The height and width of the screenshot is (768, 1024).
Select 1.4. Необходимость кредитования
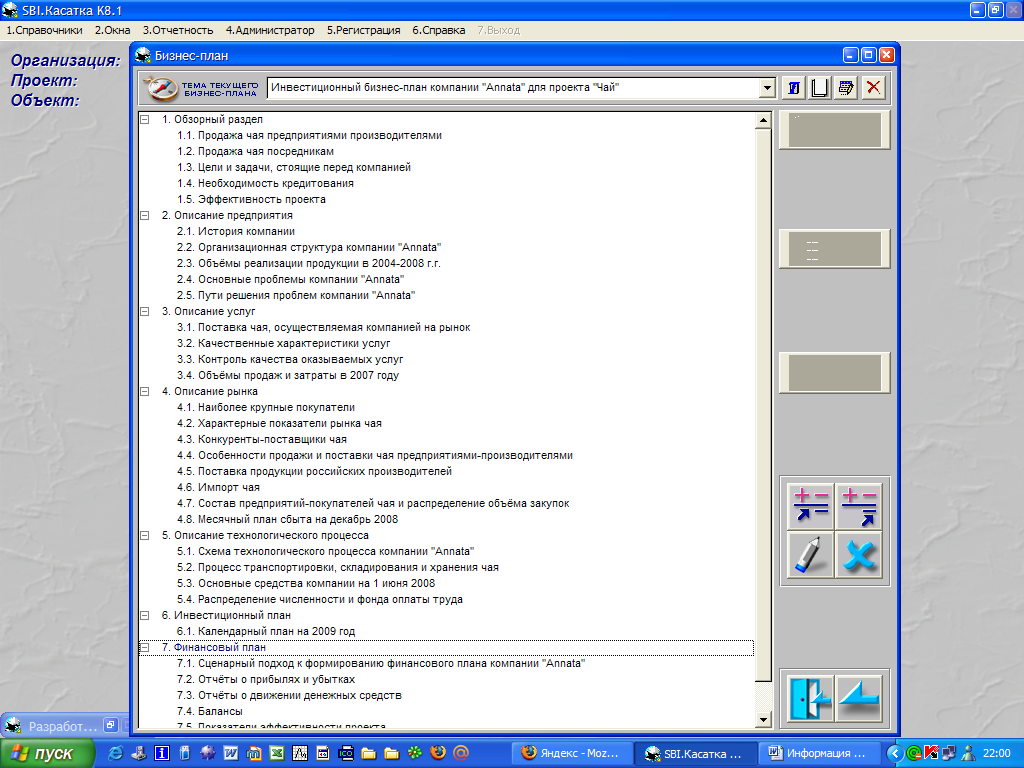tap(265, 184)
